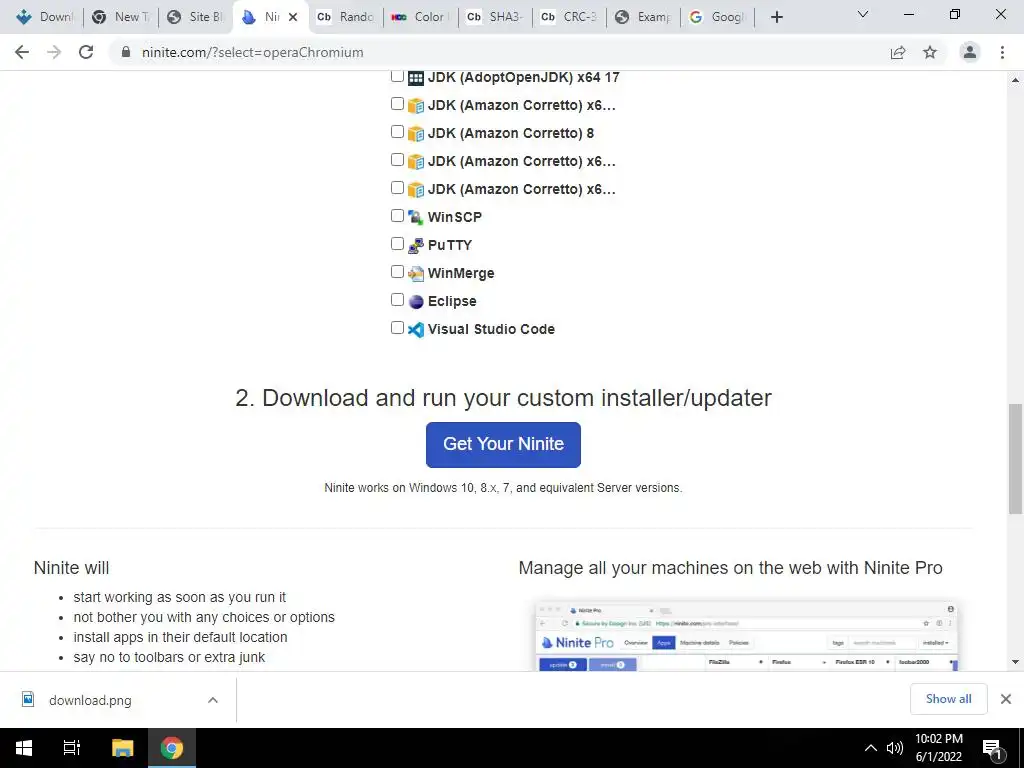Switch to the Color tab
Viewport: 1024px width, 768px height.
[420, 17]
